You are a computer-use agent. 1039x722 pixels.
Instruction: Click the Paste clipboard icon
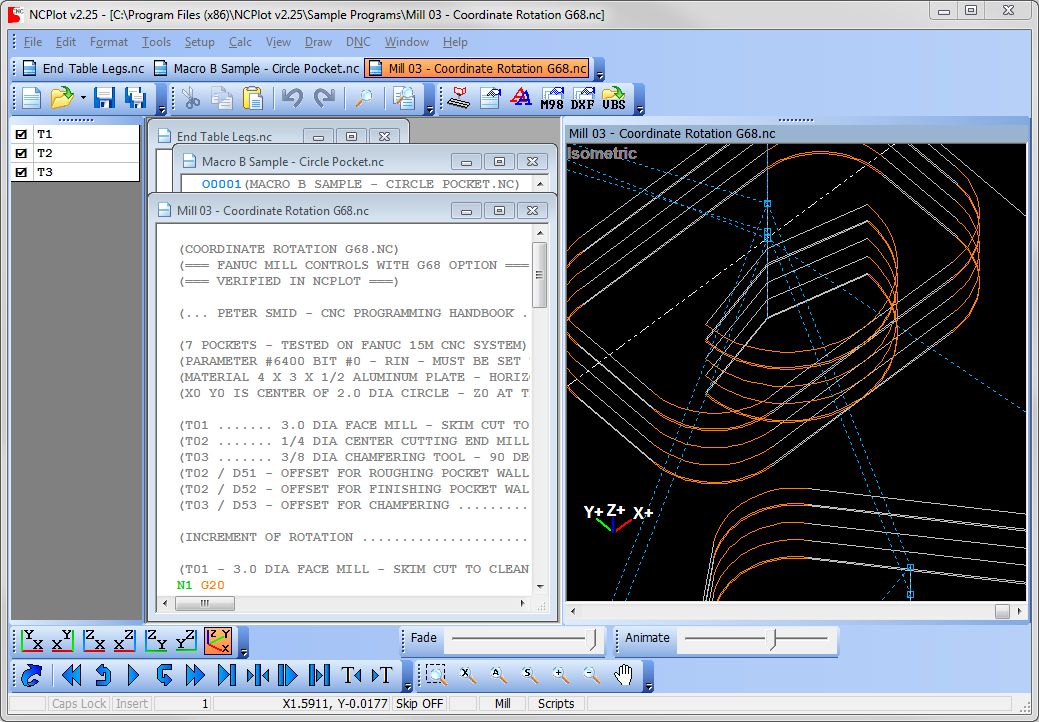(x=252, y=98)
